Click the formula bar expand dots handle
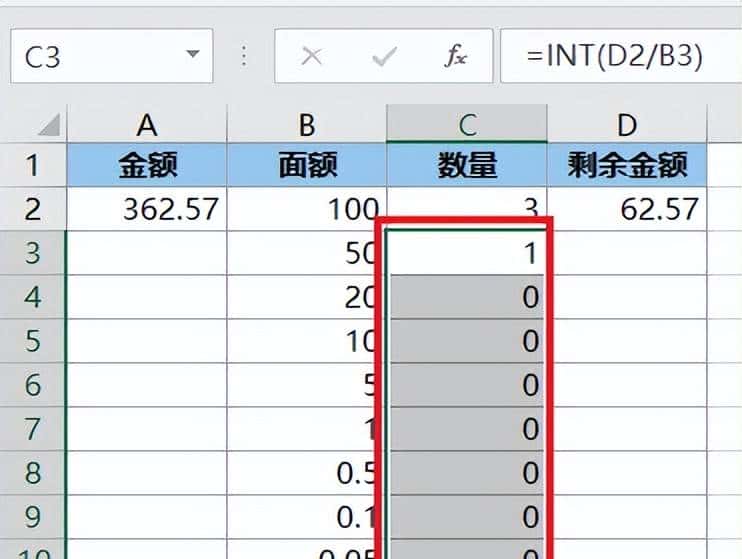The image size is (742, 559). [244, 56]
